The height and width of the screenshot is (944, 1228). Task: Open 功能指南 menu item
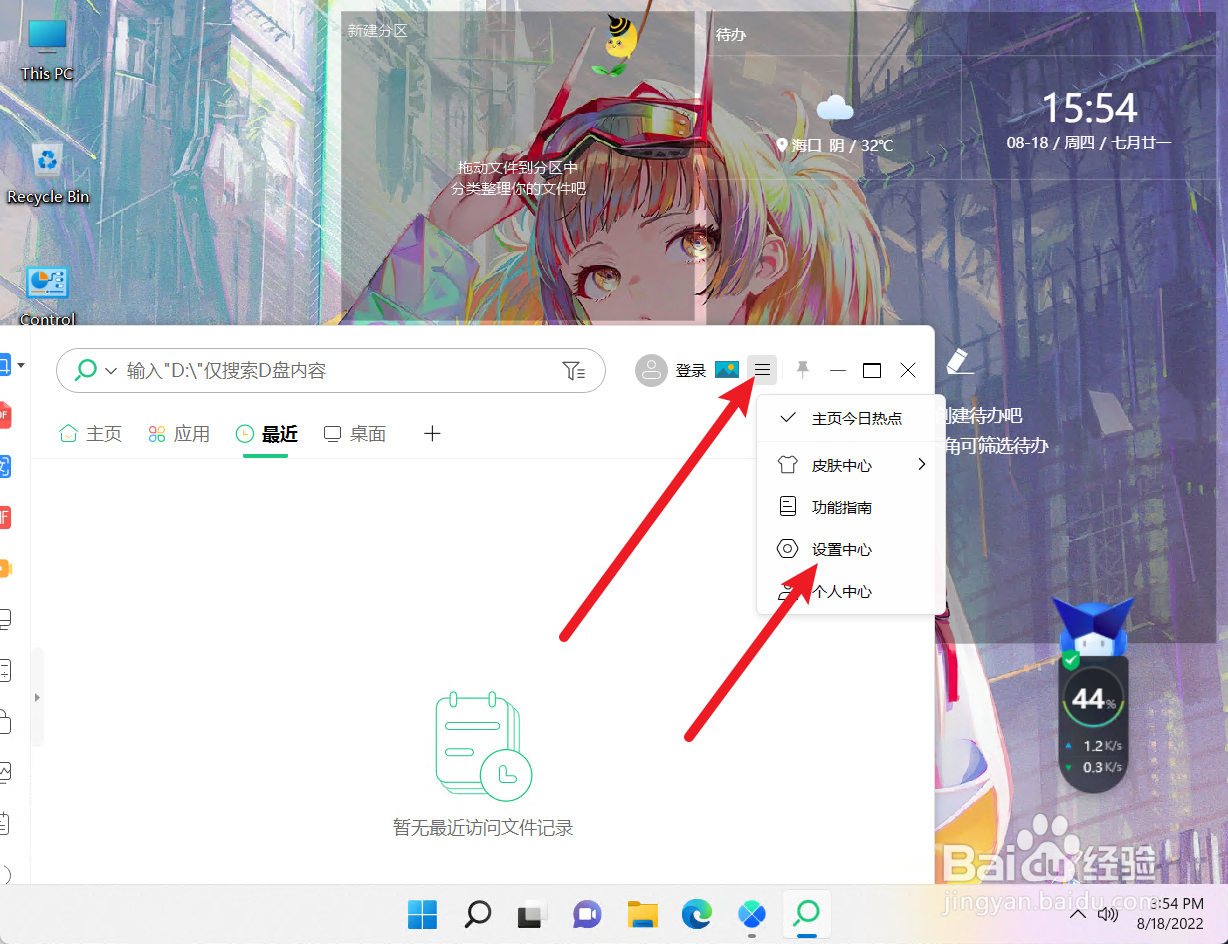[x=851, y=507]
